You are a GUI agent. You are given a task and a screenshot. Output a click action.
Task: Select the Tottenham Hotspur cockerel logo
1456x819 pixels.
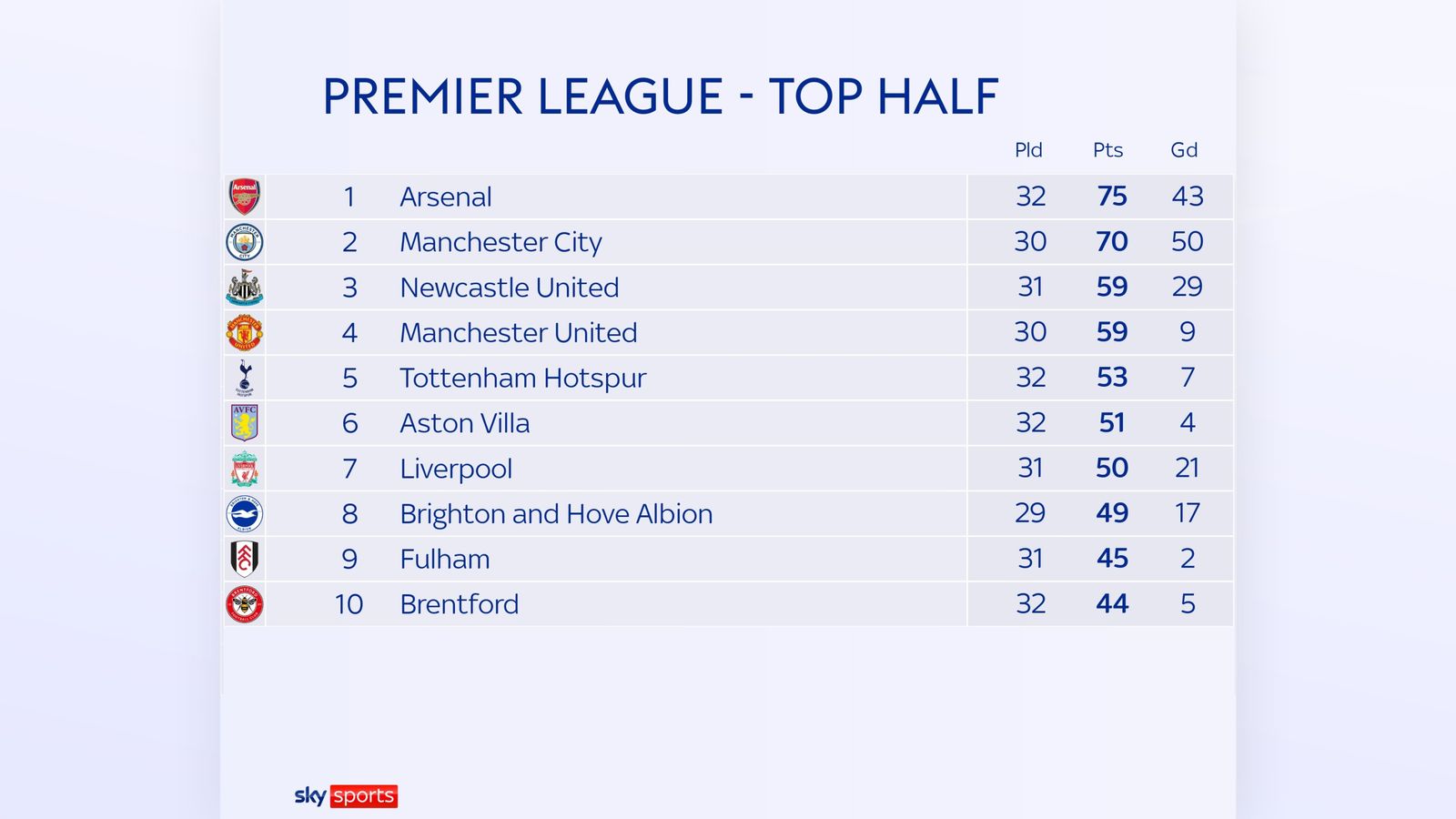(245, 378)
